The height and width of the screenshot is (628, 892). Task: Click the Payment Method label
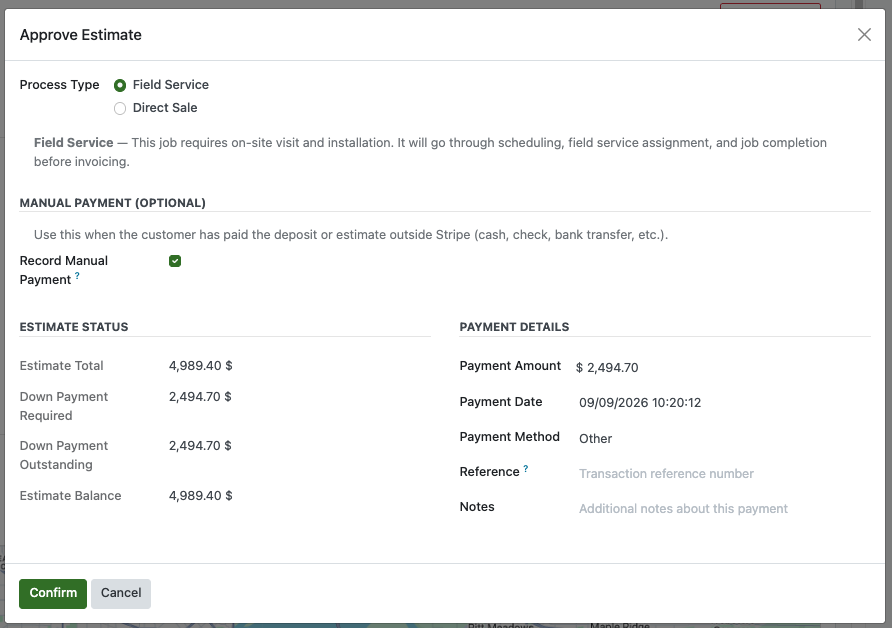pos(510,436)
